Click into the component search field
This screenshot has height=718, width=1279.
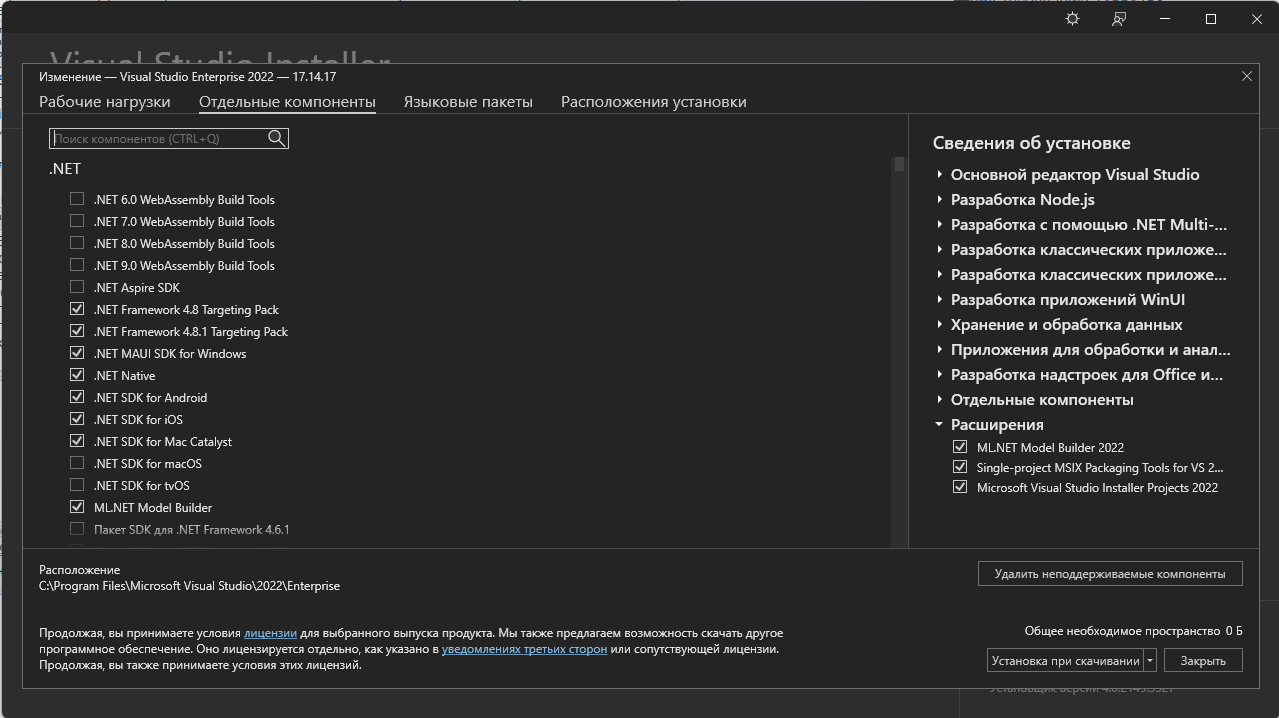coord(158,139)
